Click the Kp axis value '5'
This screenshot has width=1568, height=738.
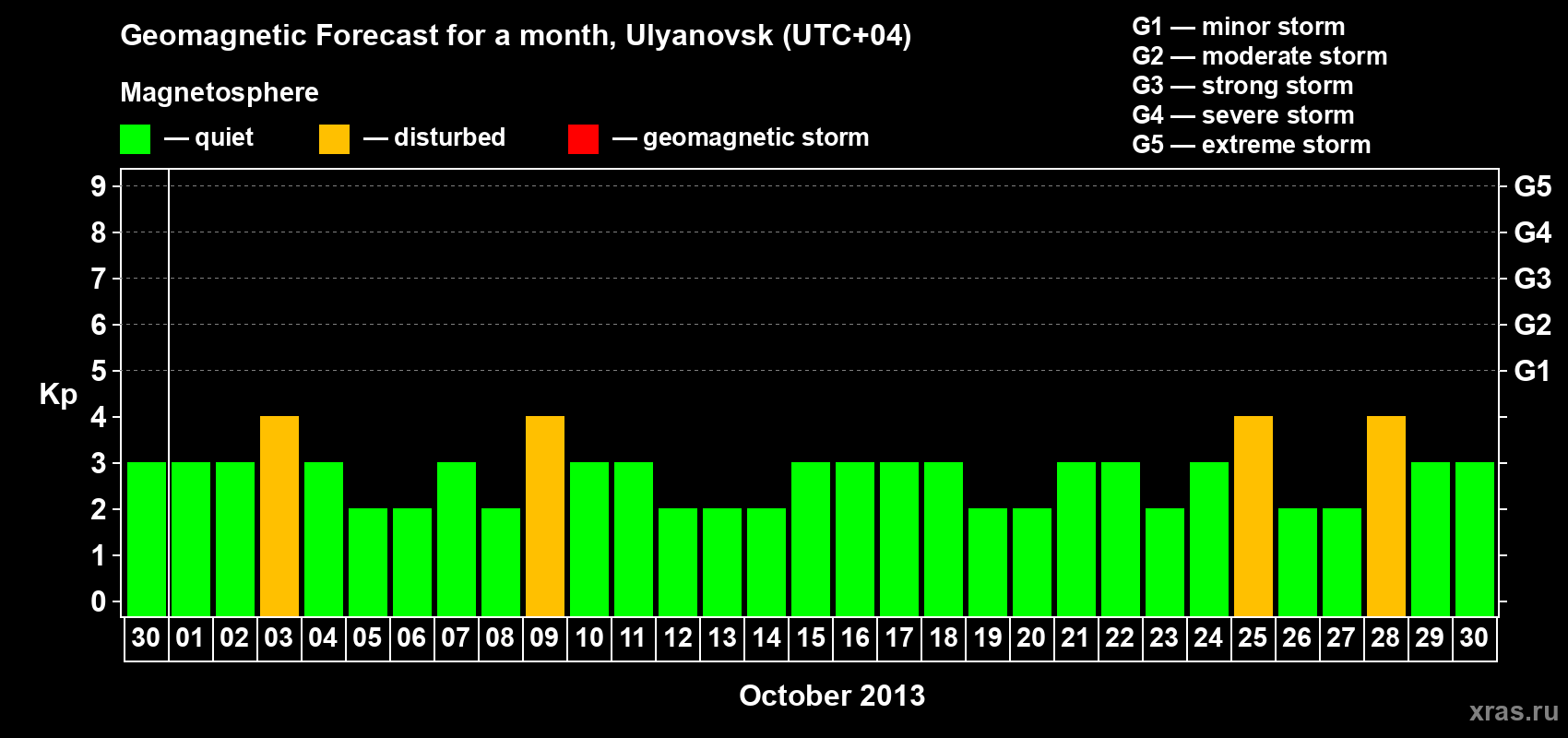(99, 371)
